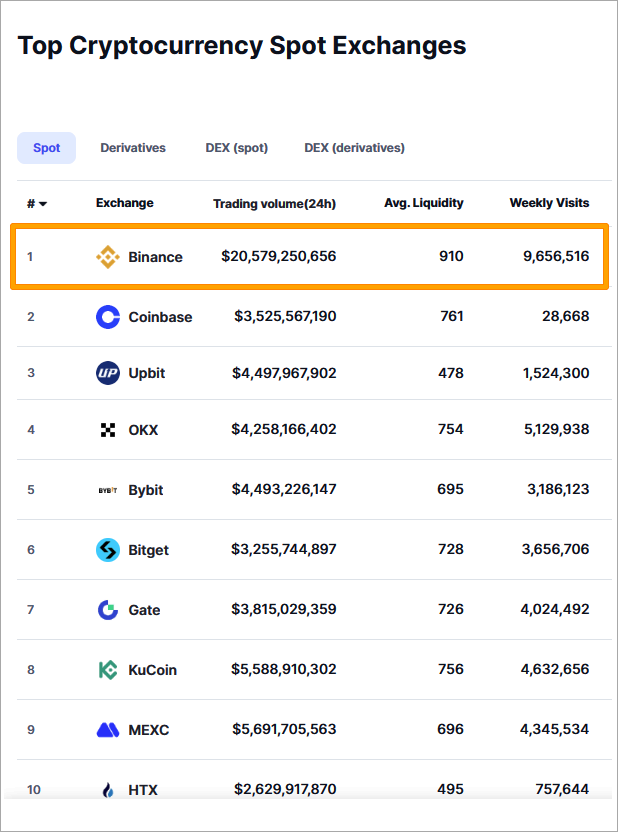Switch to the Derivatives tab
618x832 pixels.
133,147
